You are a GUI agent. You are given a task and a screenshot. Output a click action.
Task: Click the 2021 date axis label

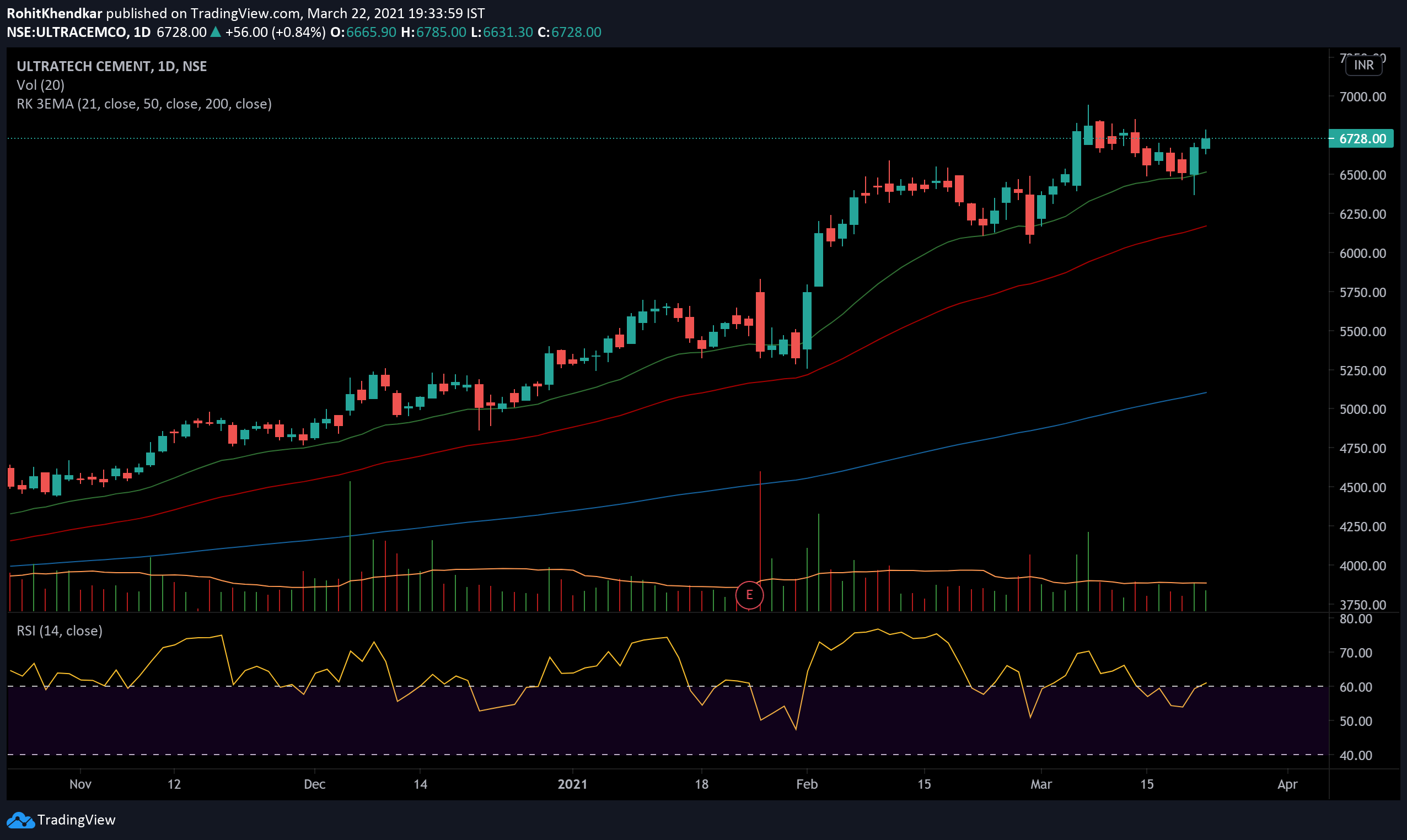[x=572, y=784]
